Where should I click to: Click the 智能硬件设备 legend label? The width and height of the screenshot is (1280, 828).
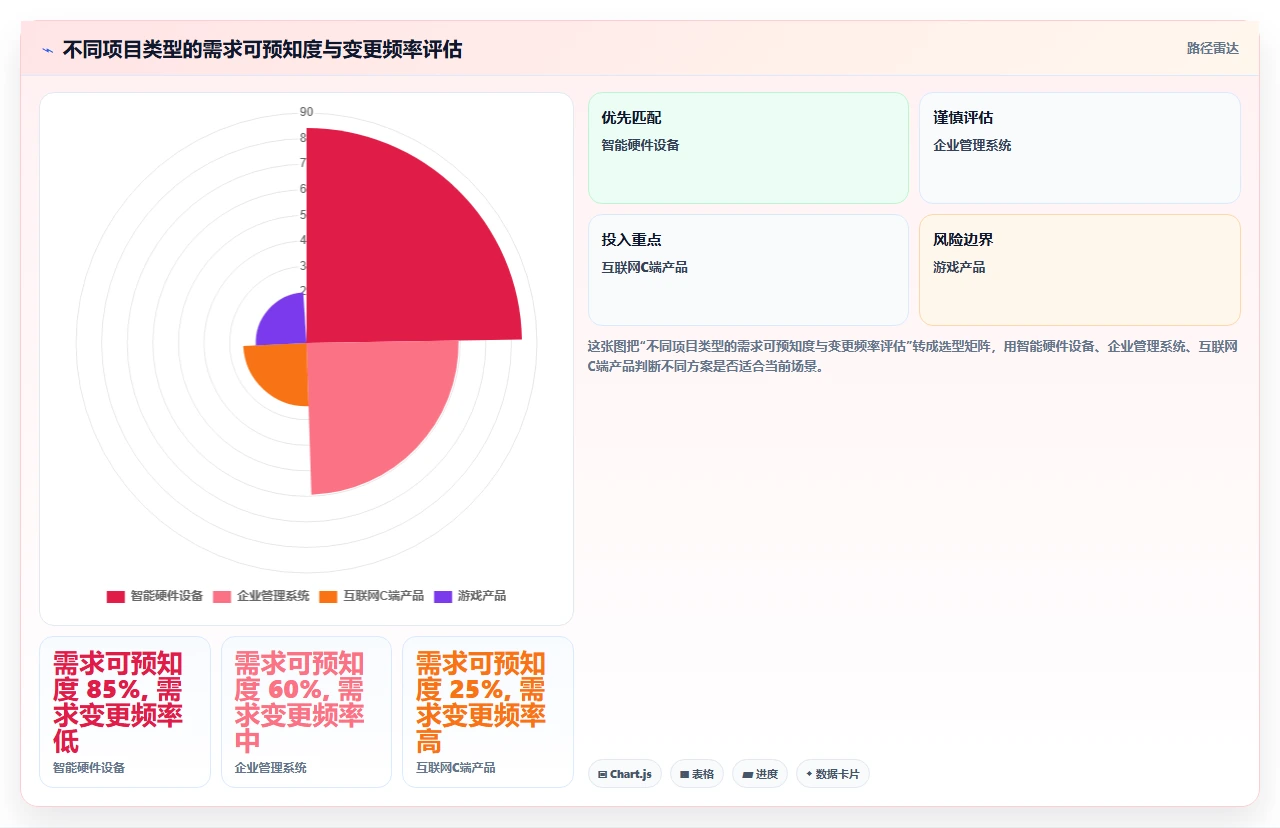166,596
